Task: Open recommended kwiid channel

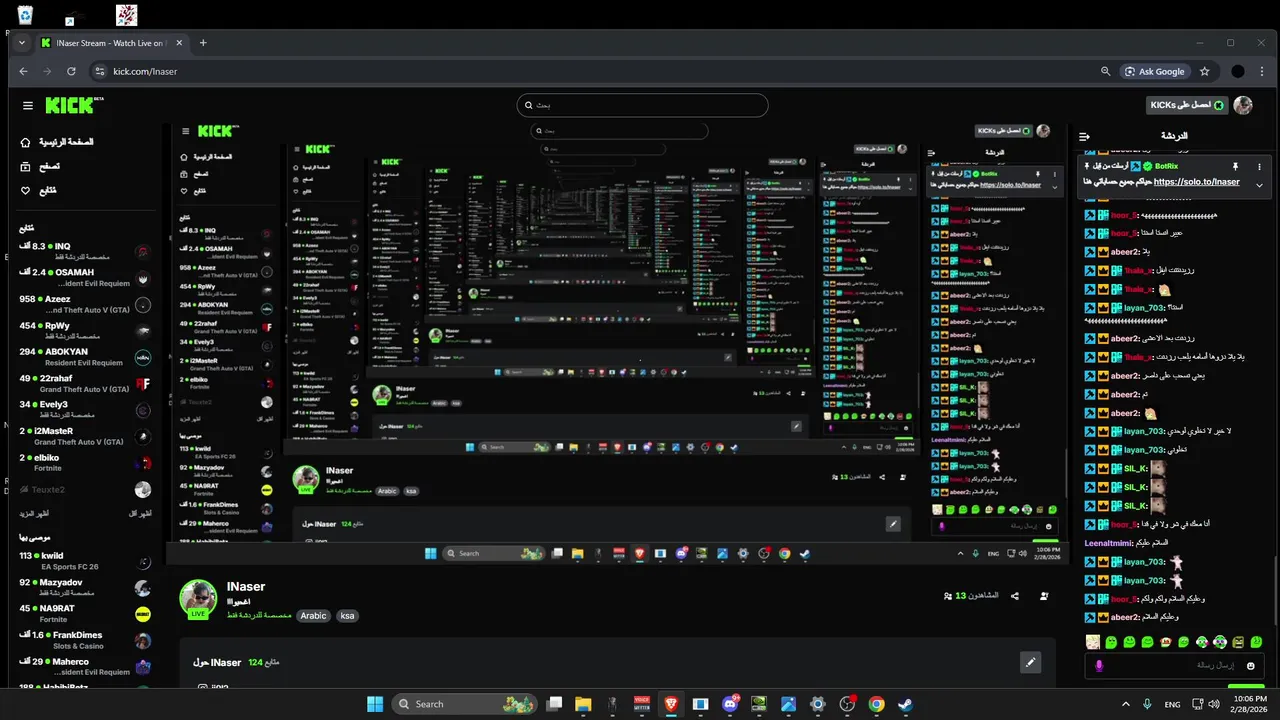Action: (x=85, y=560)
